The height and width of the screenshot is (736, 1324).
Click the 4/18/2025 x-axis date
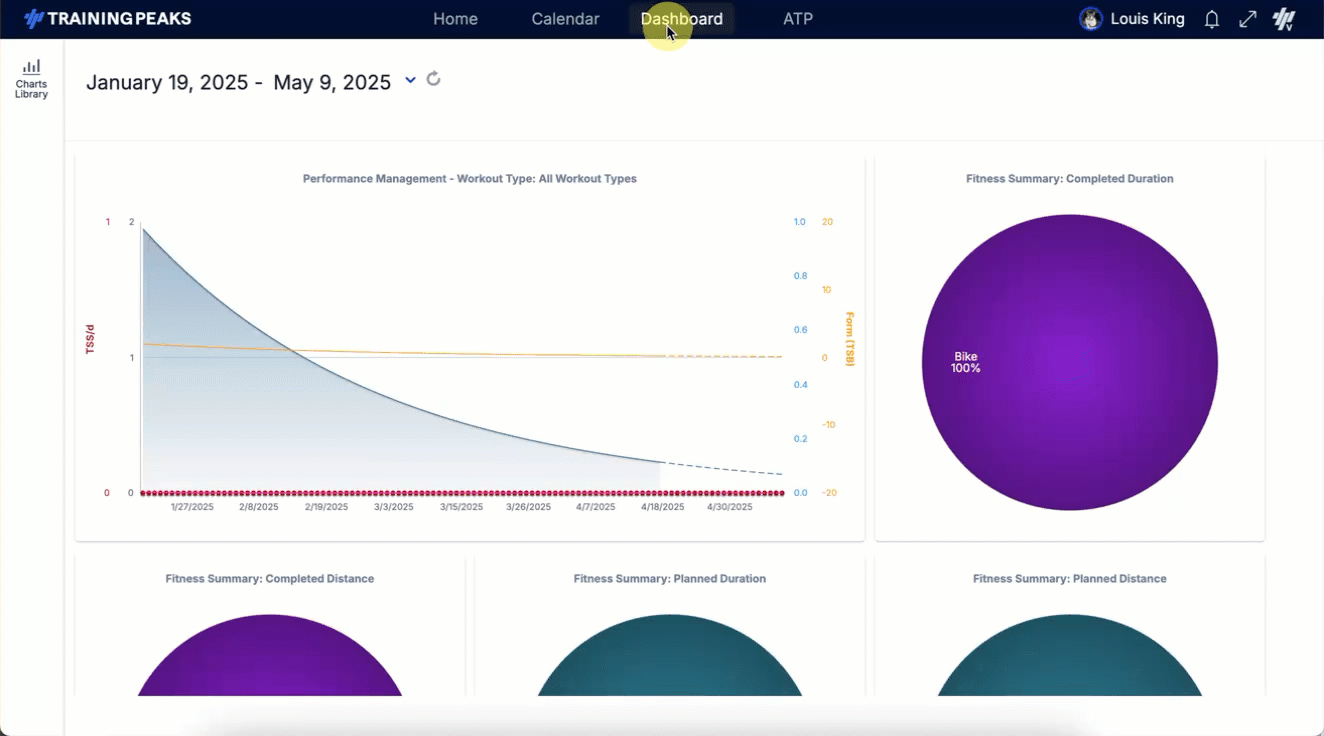[663, 507]
